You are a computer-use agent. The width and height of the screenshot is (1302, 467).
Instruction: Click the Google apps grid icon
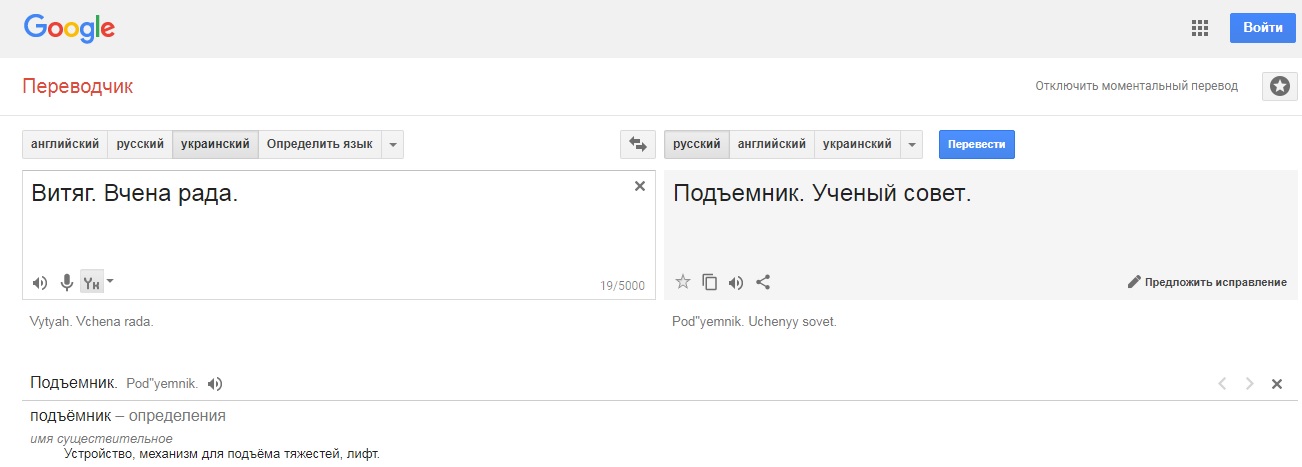(x=1200, y=28)
